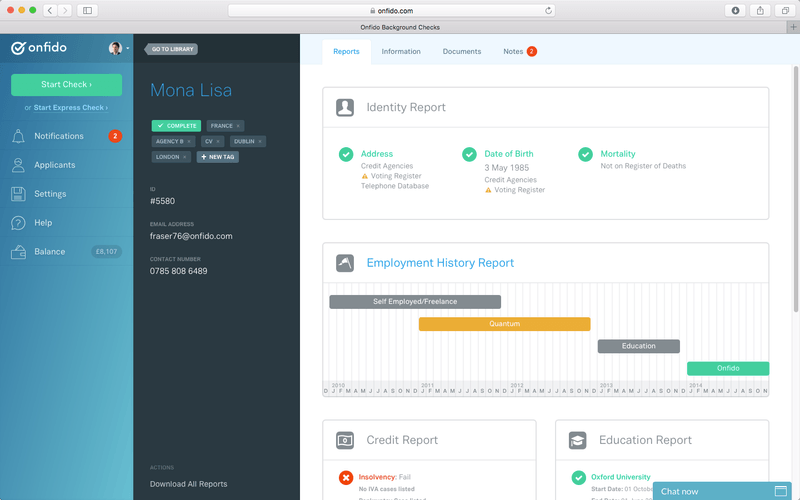Click the Notes count badge
This screenshot has height=500, width=800.
[532, 52]
